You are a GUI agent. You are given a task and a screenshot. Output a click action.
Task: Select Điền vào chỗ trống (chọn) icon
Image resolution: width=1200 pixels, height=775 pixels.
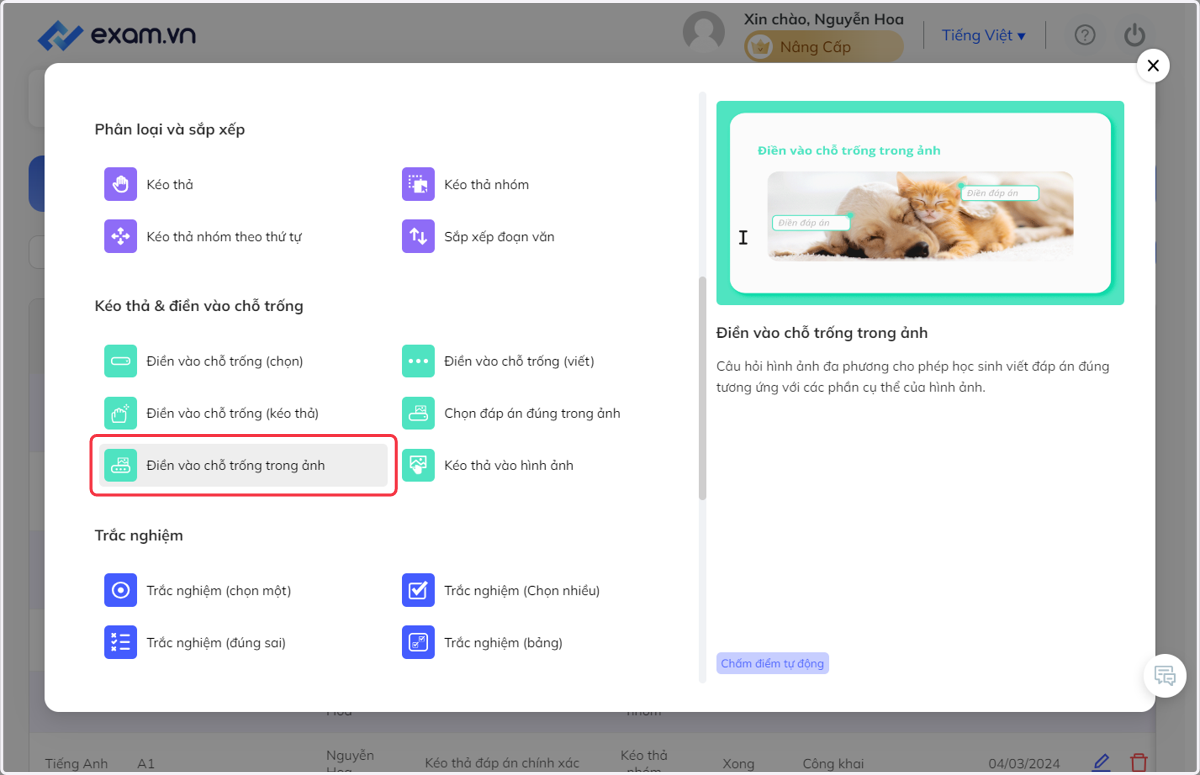coord(120,360)
